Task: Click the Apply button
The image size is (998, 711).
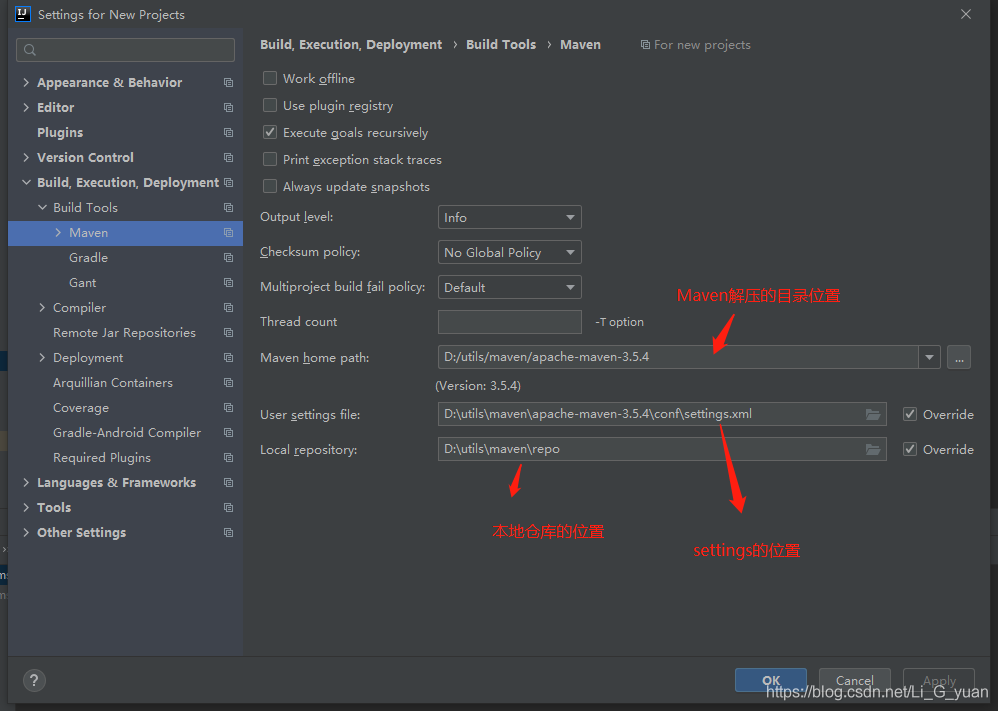Action: (939, 680)
